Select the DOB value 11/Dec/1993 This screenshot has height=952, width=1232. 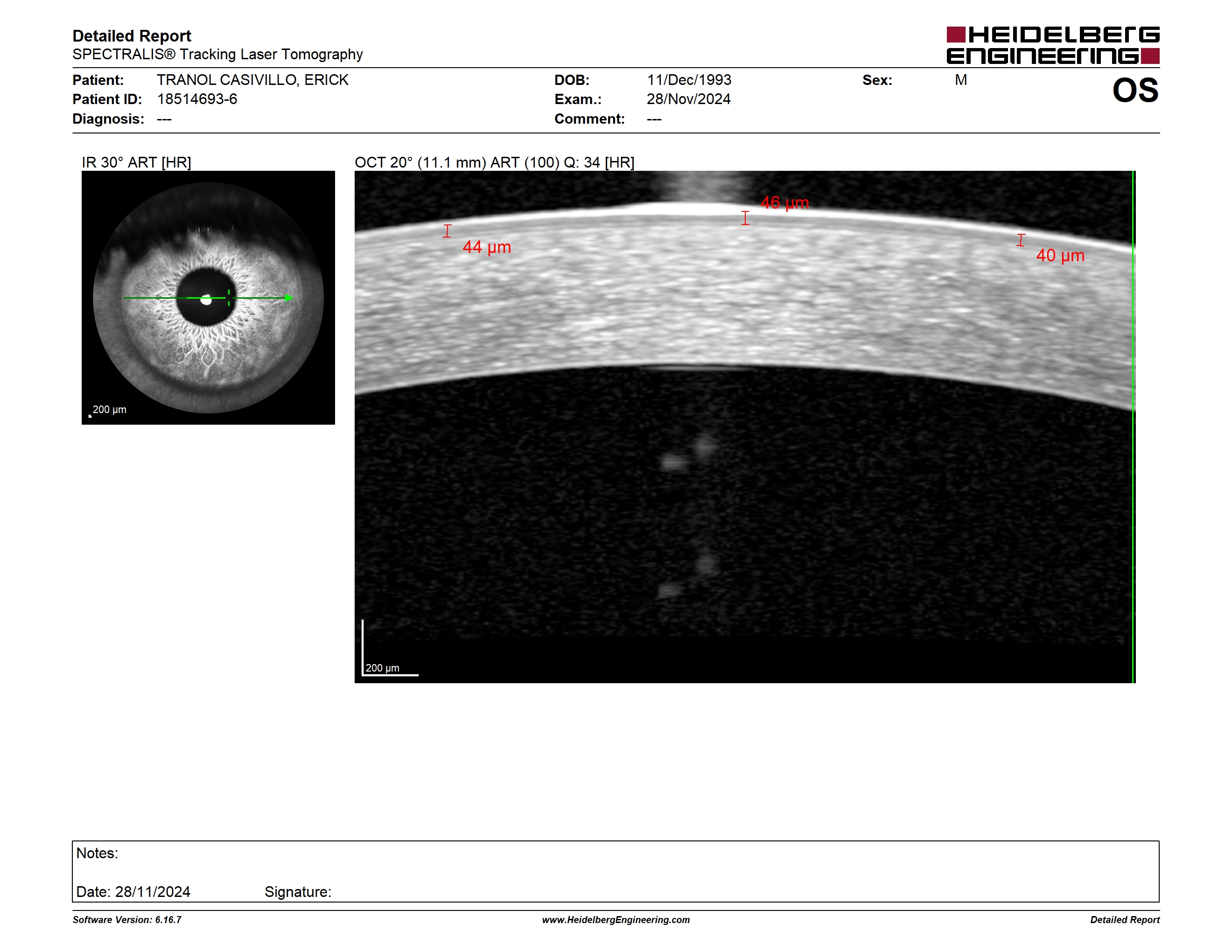(689, 80)
